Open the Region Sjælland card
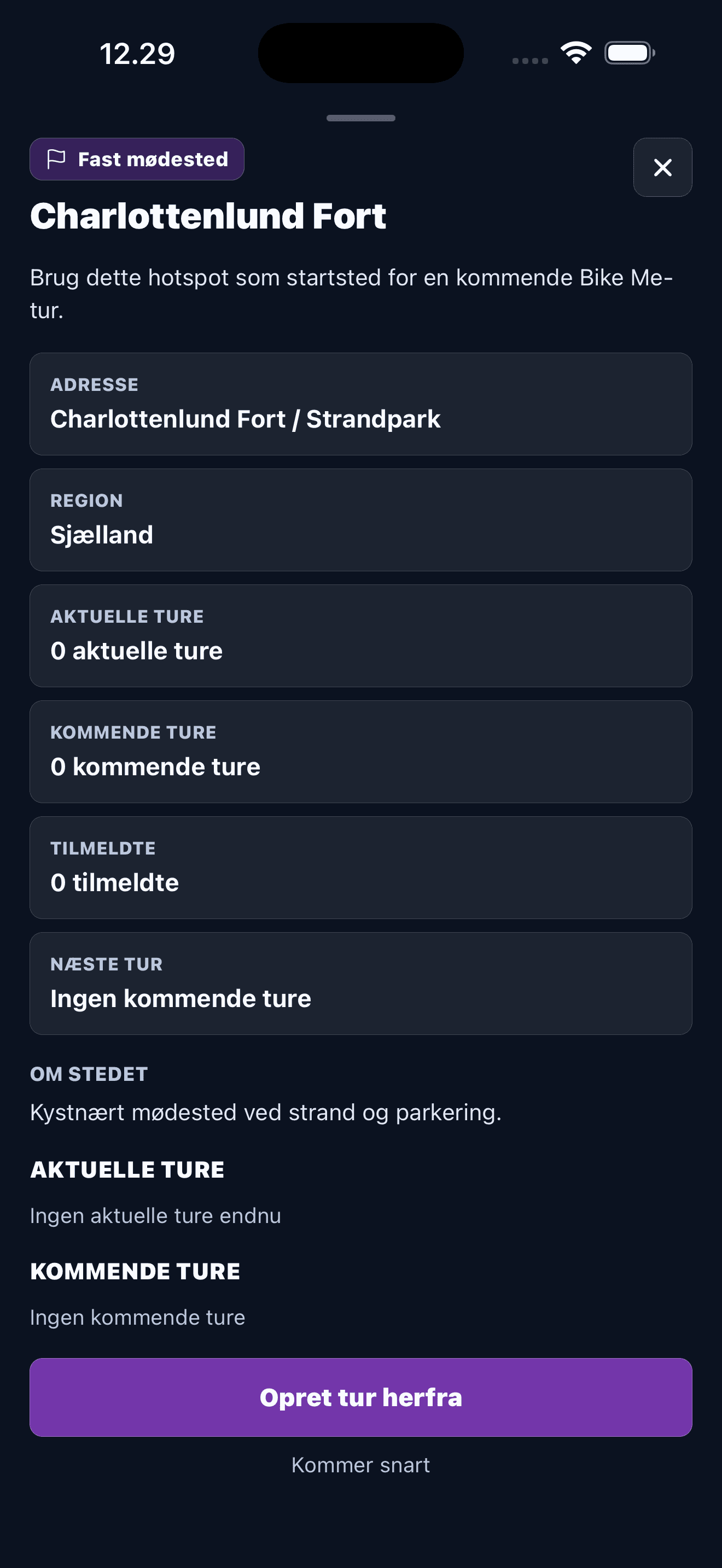Viewport: 722px width, 1568px height. tap(361, 520)
